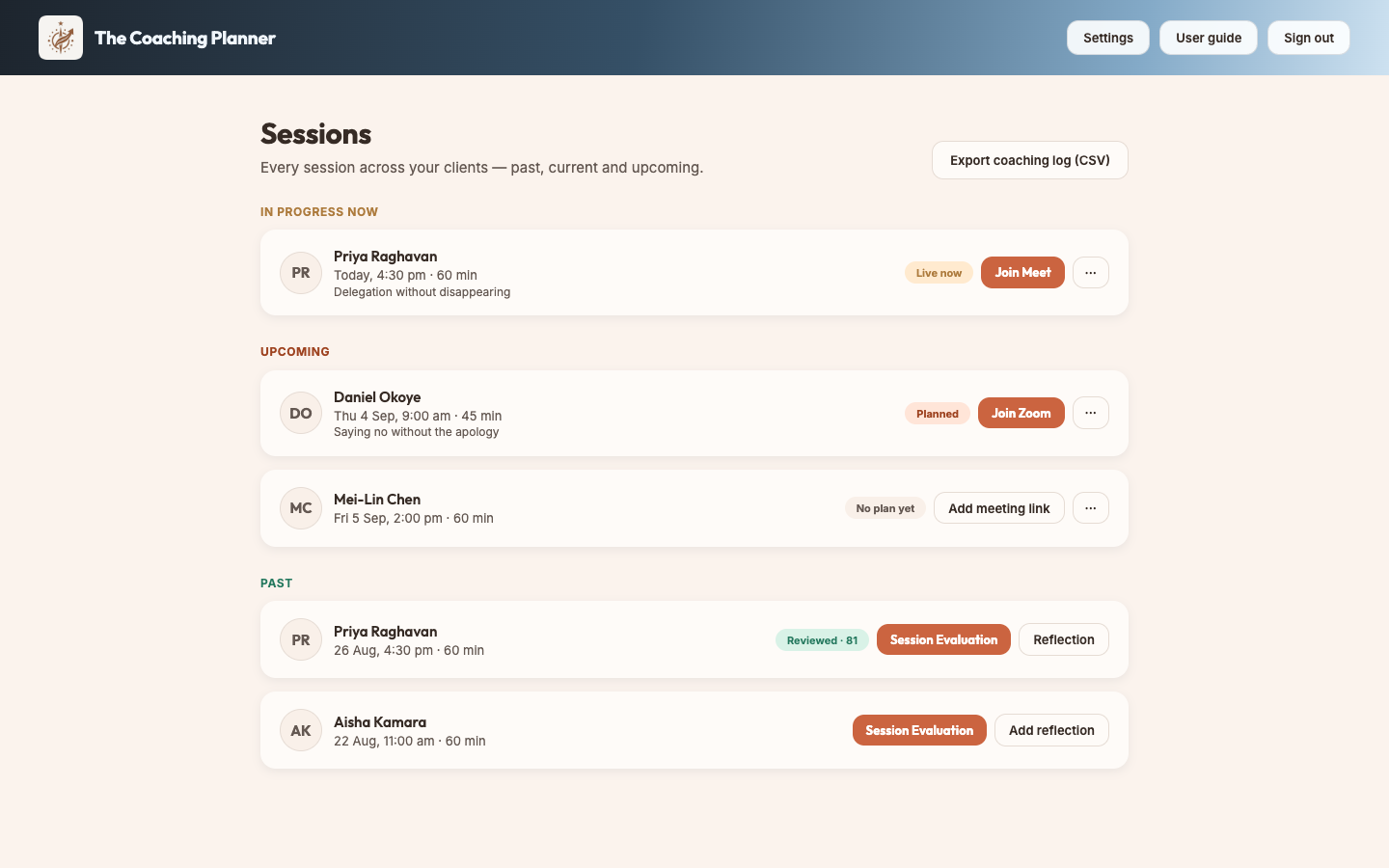Viewport: 1389px width, 868px height.
Task: Click topic 'Delegation without disappearing'
Action: pyautogui.click(x=422, y=292)
